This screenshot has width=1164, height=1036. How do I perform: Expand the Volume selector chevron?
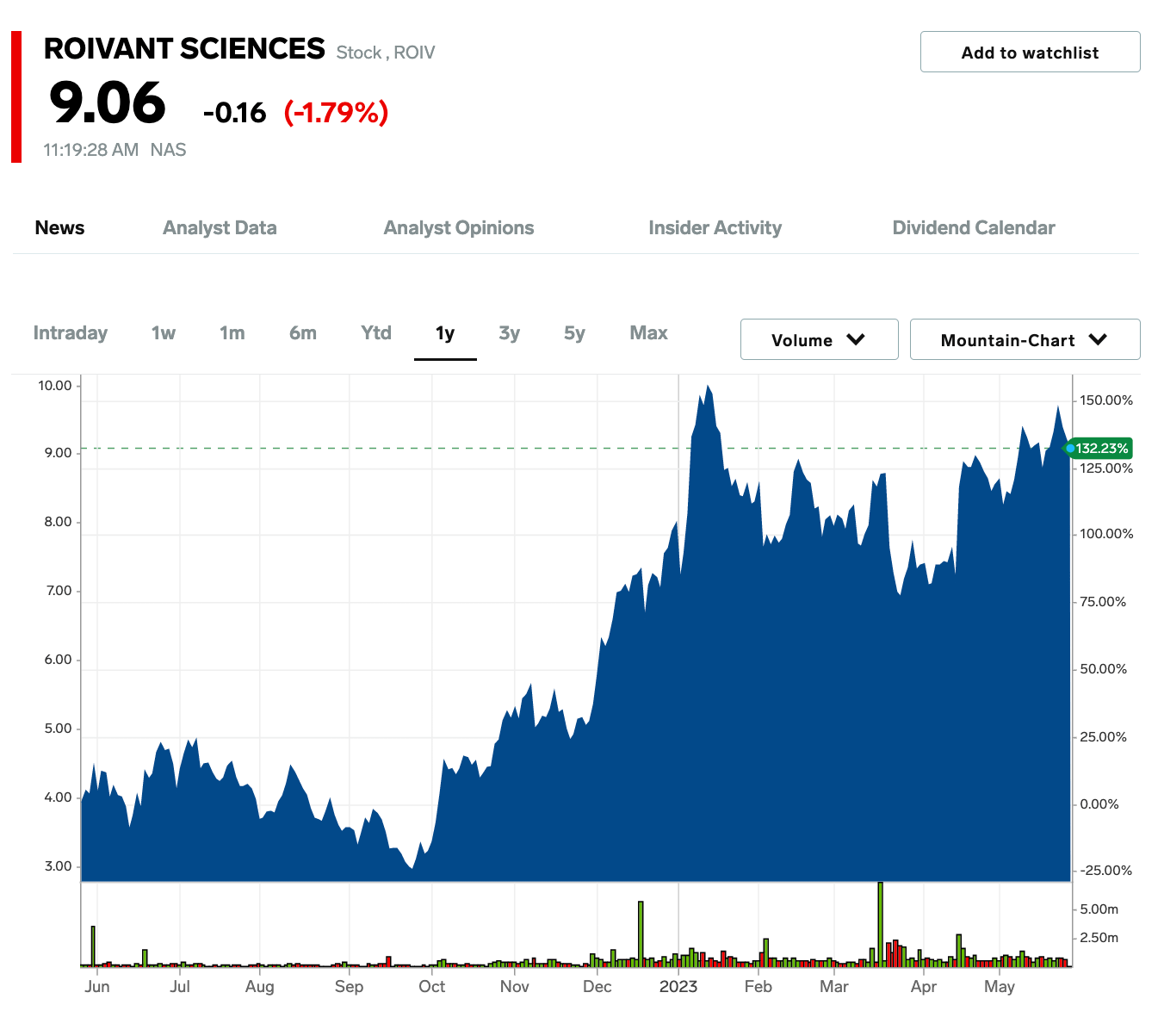click(x=857, y=339)
